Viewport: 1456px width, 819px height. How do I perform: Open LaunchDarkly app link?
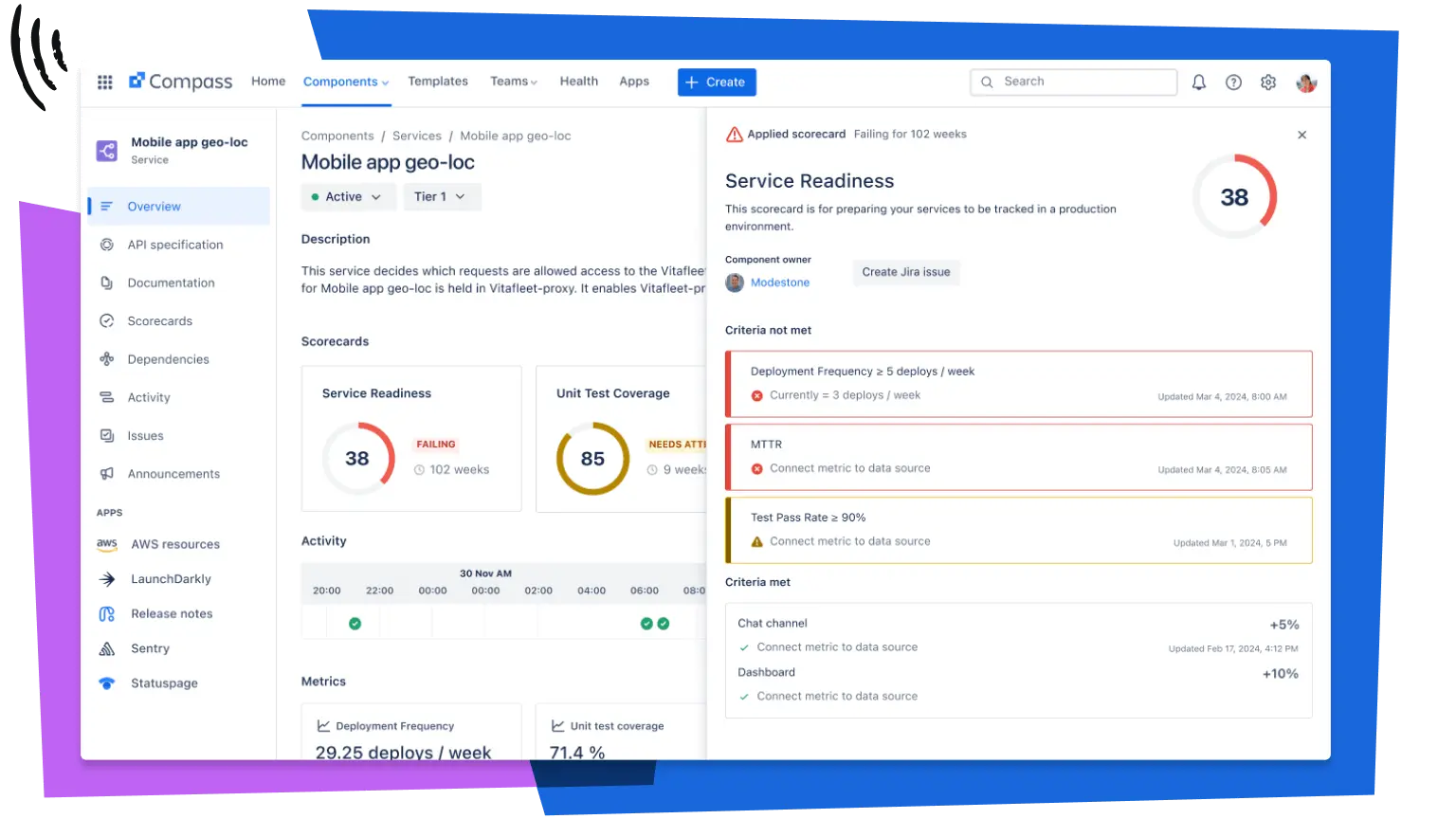(x=171, y=579)
